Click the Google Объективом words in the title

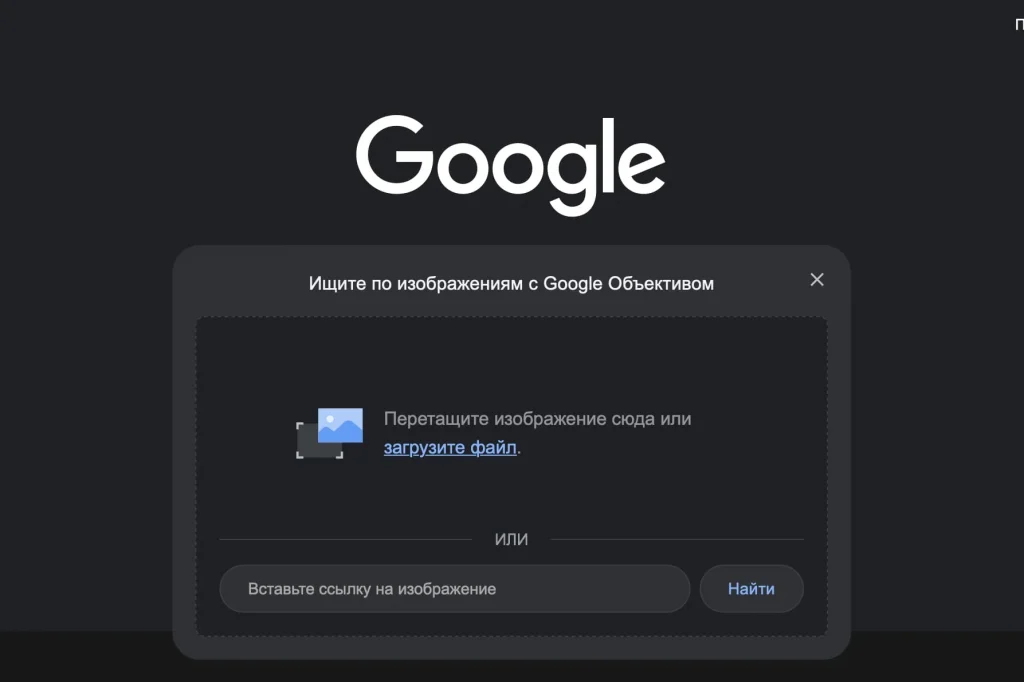[x=628, y=284]
